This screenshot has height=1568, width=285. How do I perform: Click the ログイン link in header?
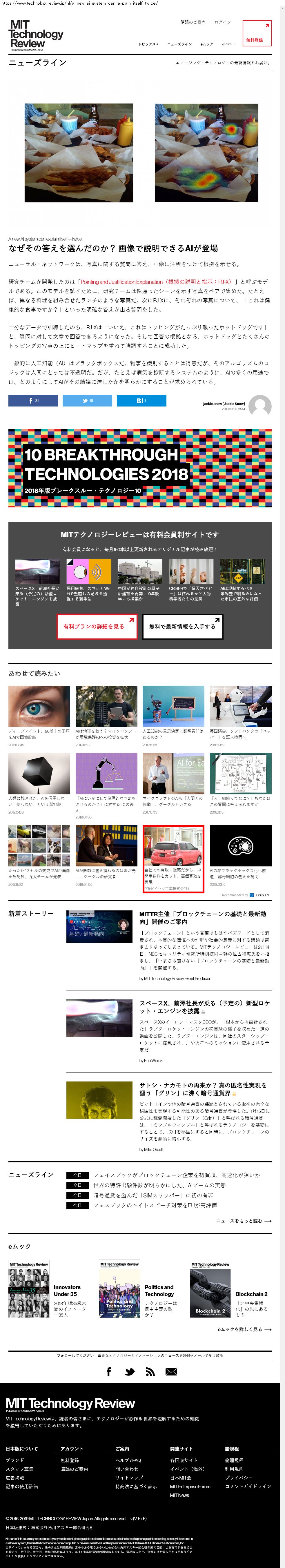(x=222, y=22)
